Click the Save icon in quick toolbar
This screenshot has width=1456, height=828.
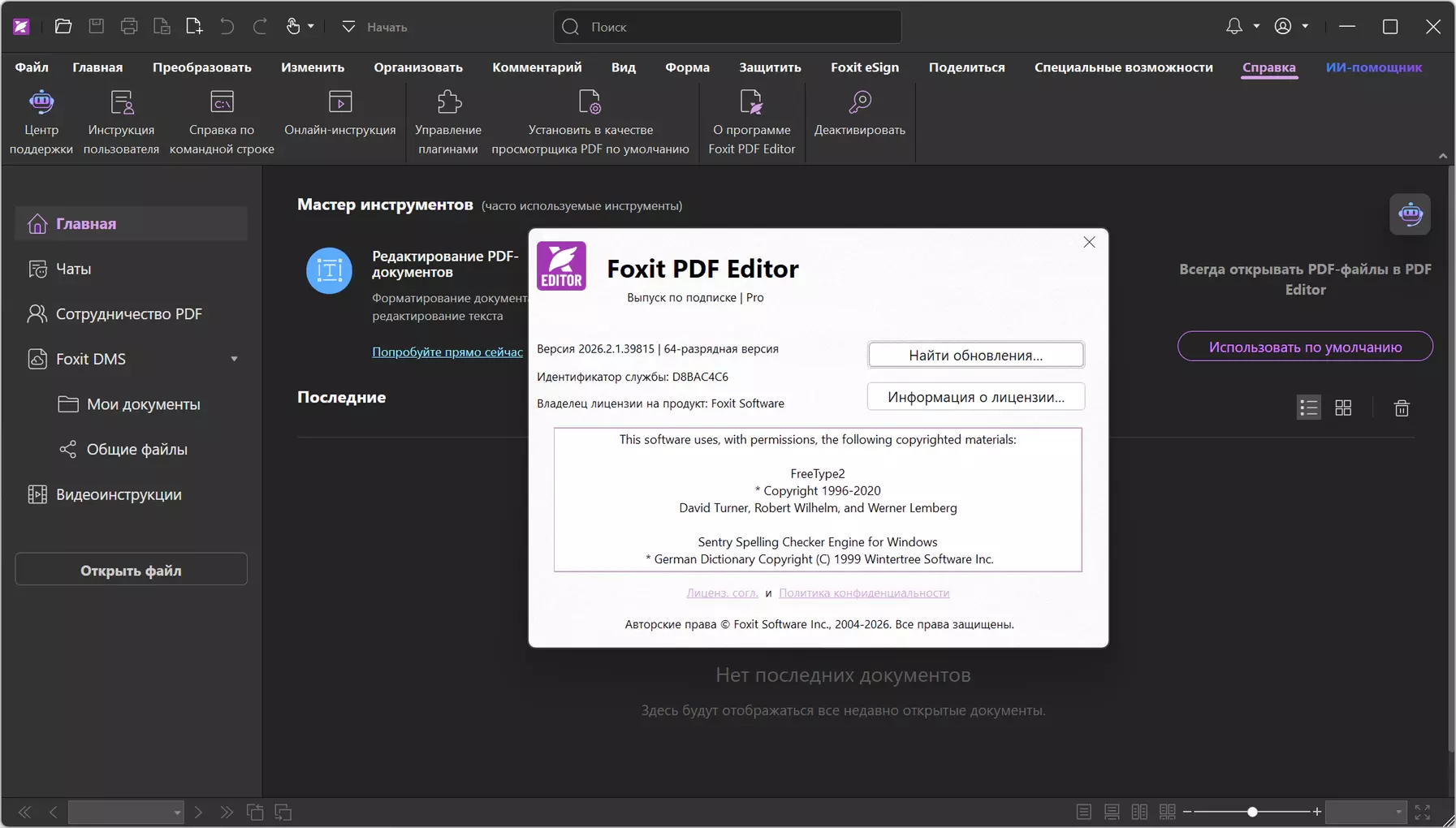coord(97,27)
